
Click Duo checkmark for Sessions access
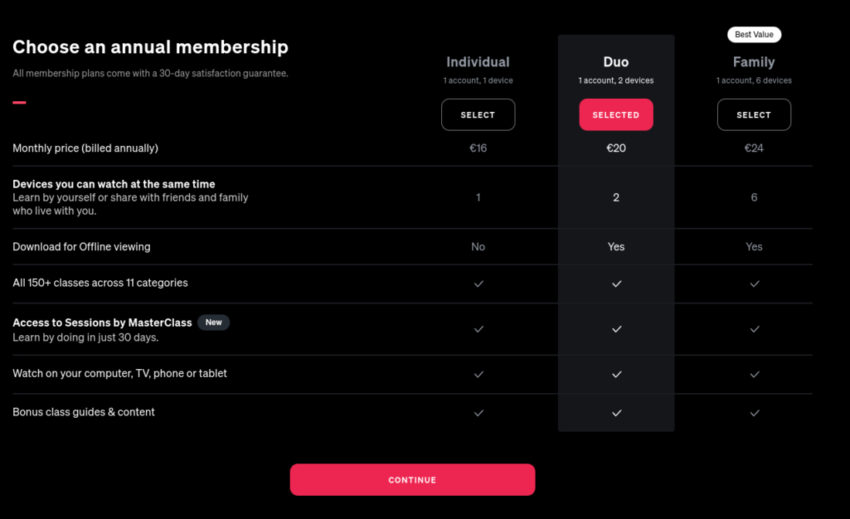pyautogui.click(x=616, y=329)
